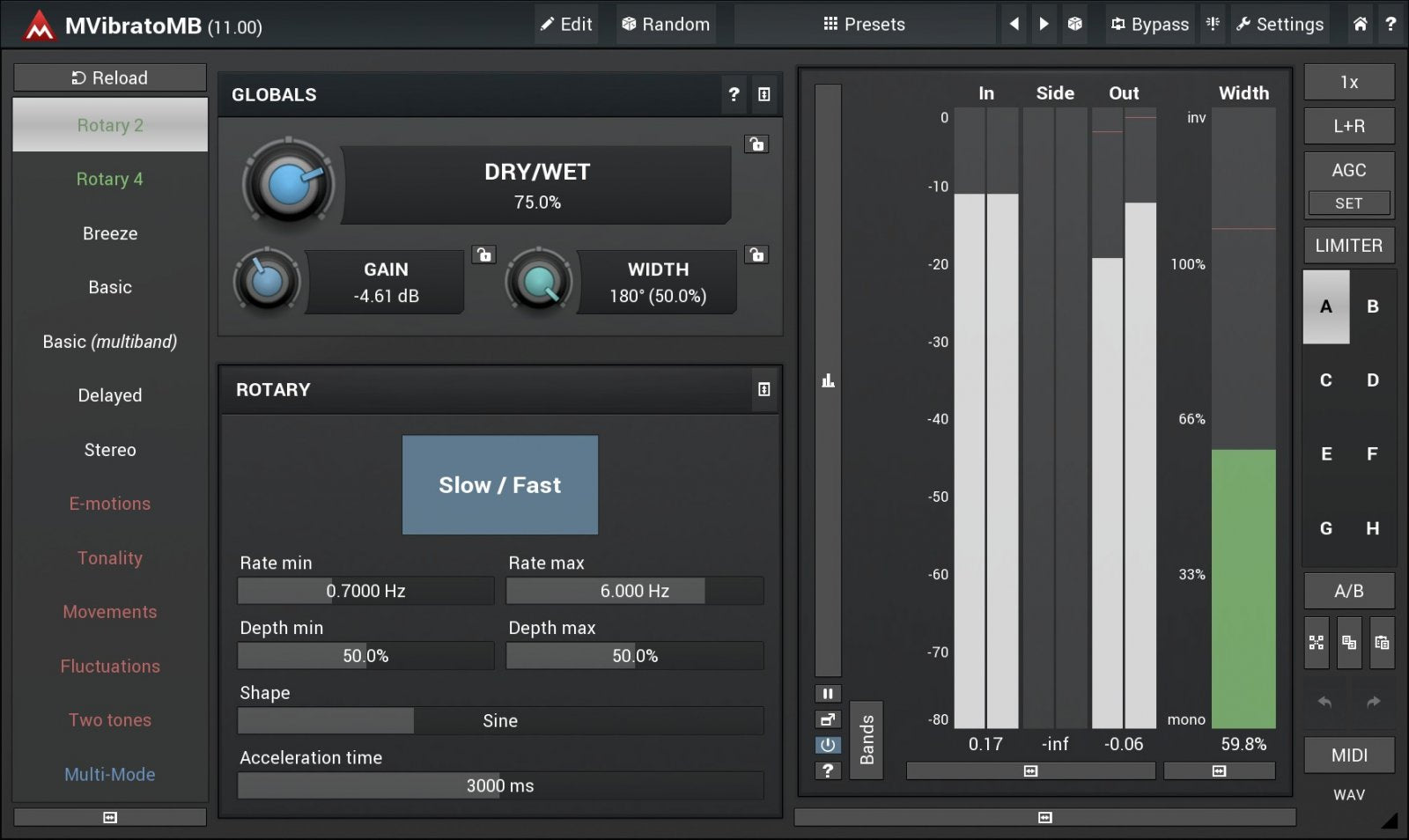Select preset slot B

coord(1372,306)
